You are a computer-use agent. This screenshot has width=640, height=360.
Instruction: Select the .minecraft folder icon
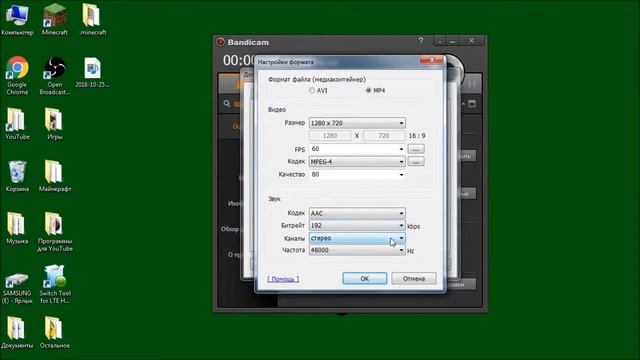pyautogui.click(x=93, y=19)
